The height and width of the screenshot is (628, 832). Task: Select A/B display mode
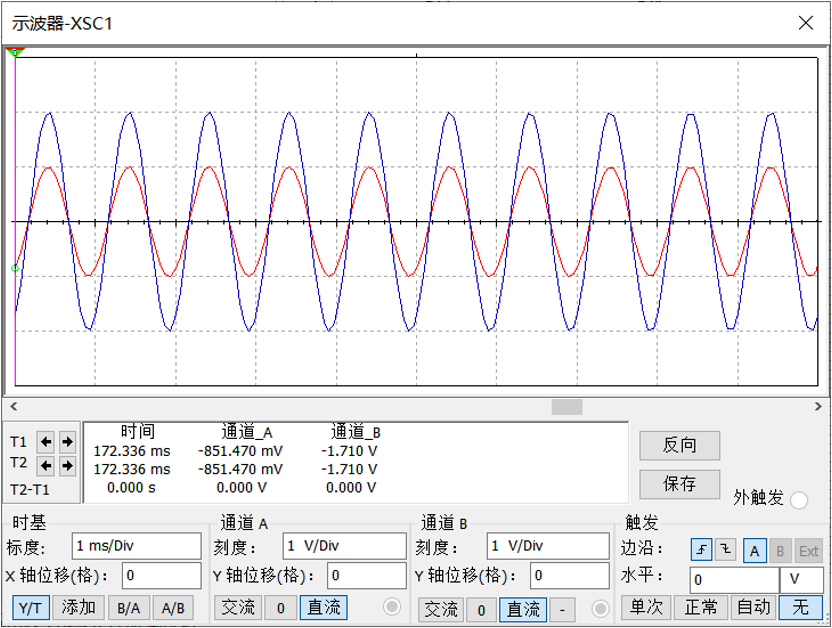[174, 608]
